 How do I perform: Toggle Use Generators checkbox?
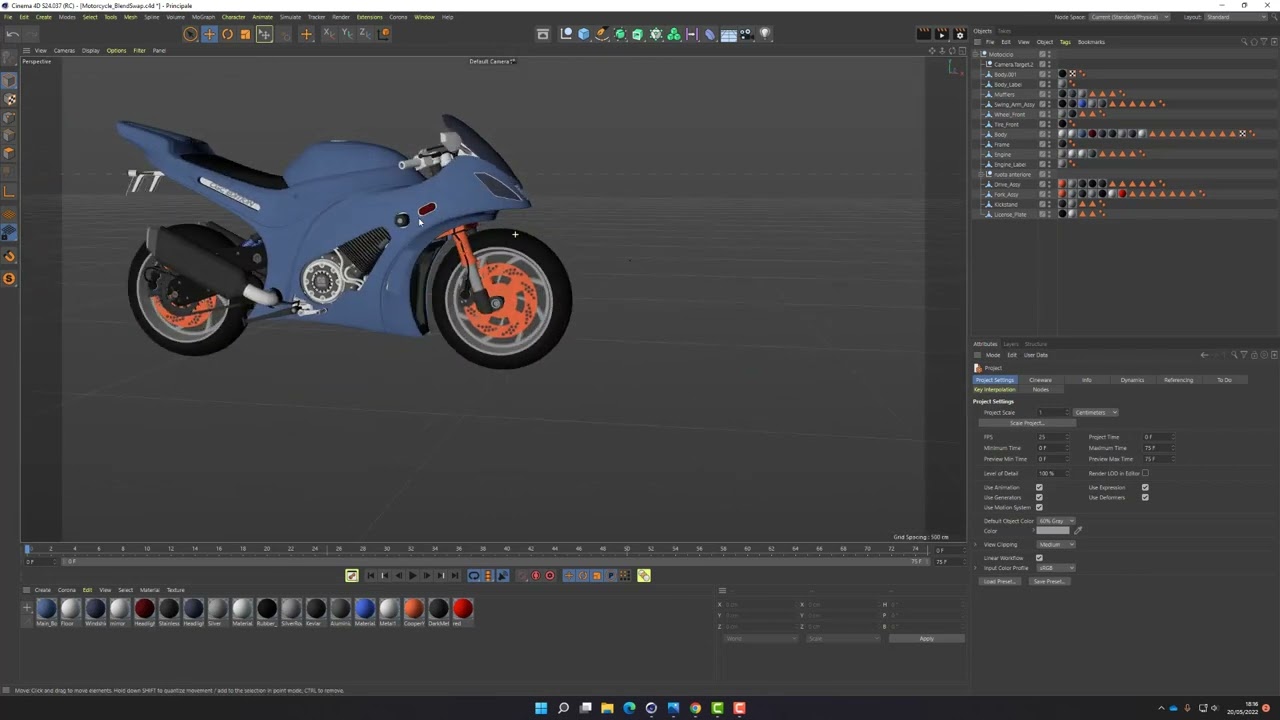(1039, 497)
